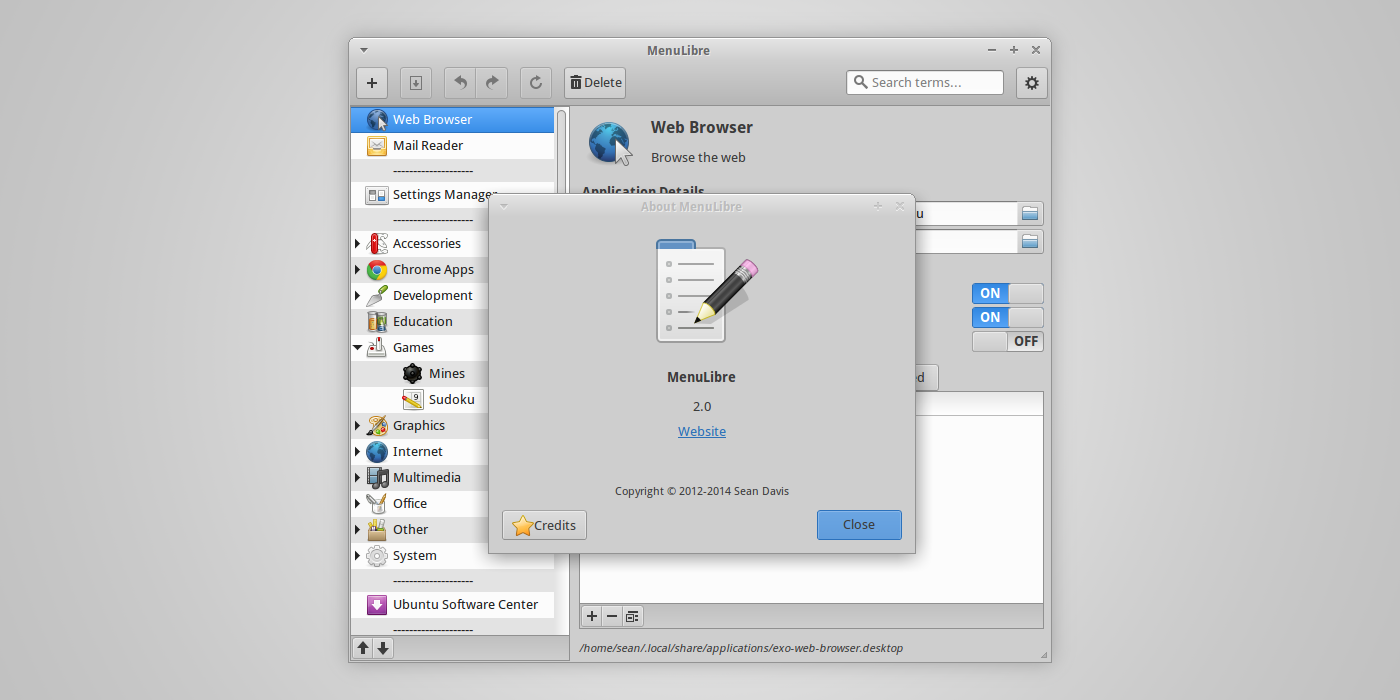The height and width of the screenshot is (700, 1400).
Task: Expand the Chrome Apps category
Action: point(357,269)
